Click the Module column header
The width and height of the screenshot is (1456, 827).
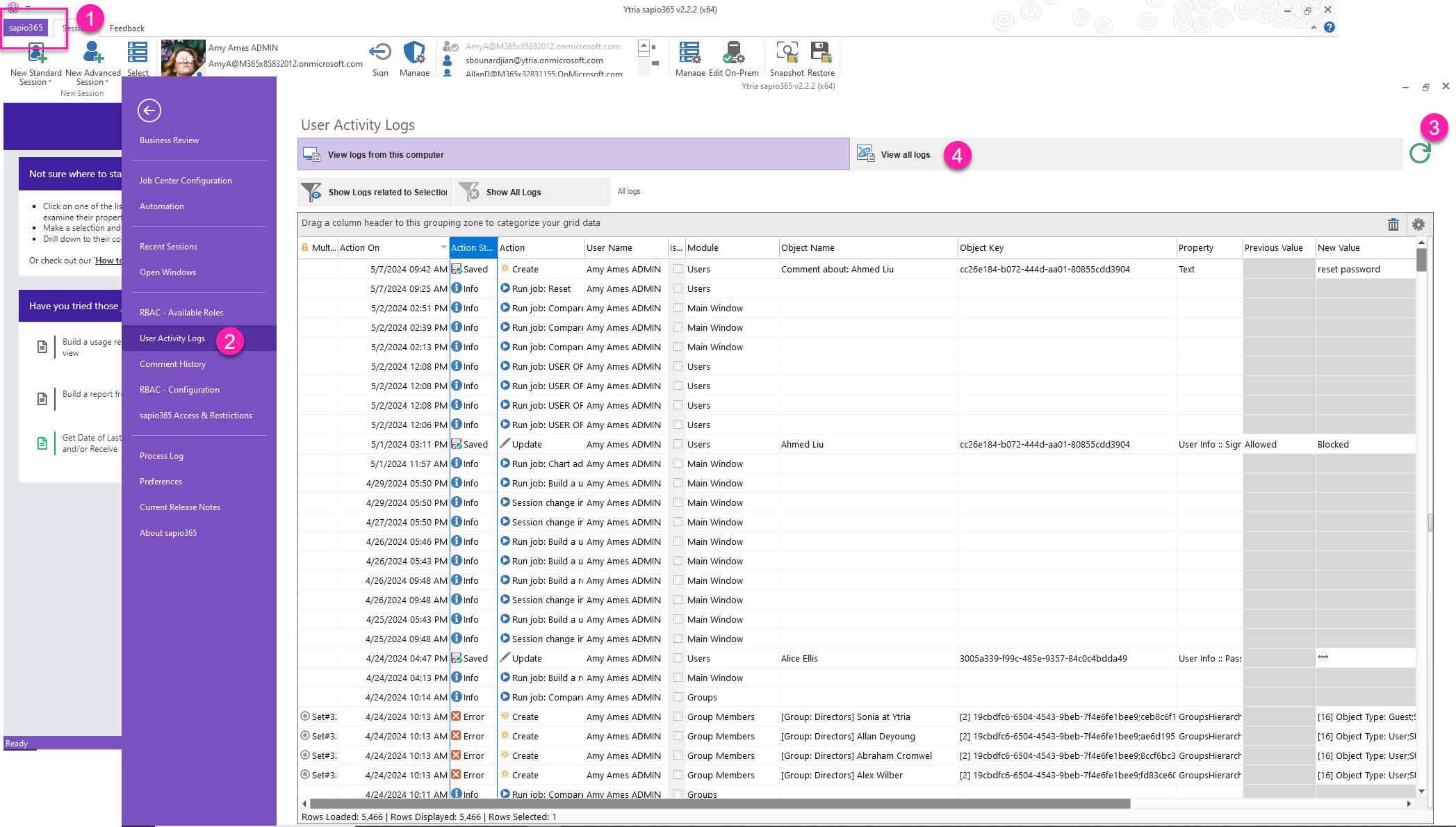click(x=731, y=247)
